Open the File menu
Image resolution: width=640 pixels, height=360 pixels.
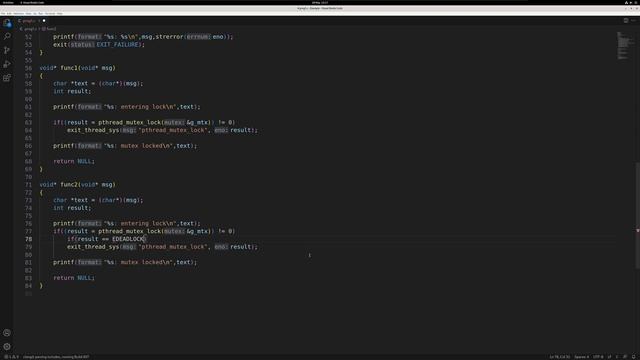tap(3, 13)
